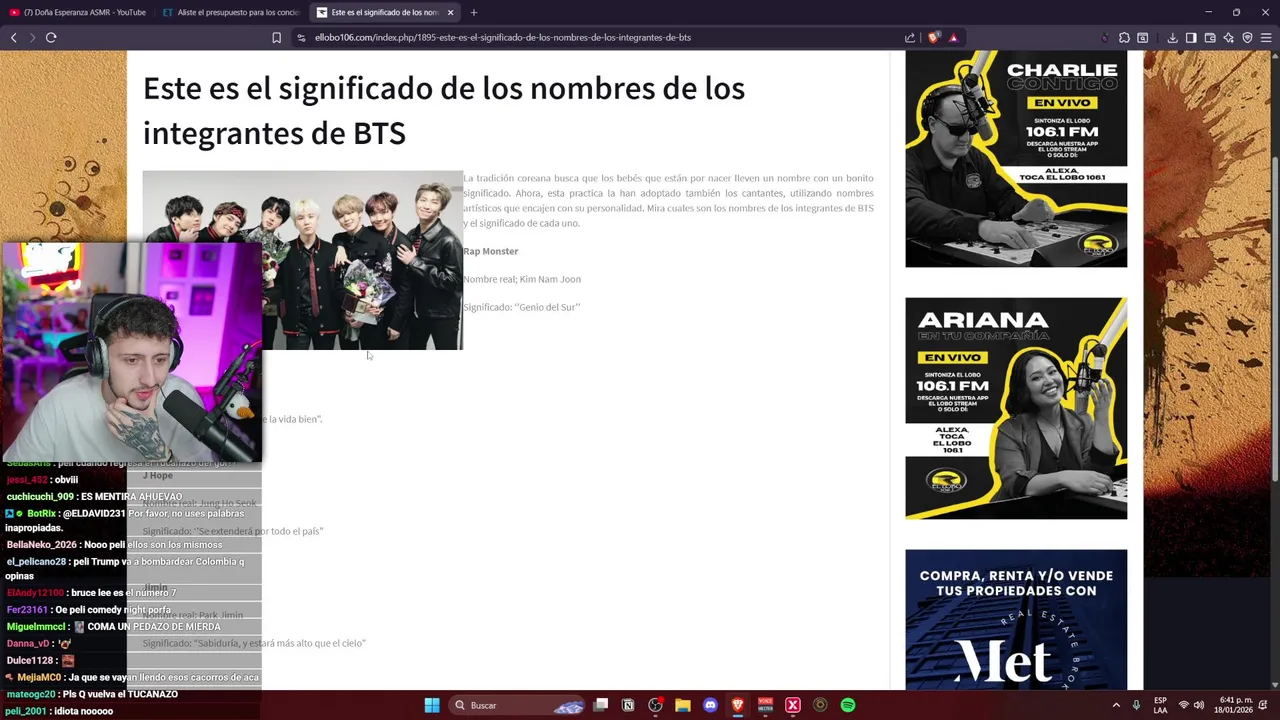Image resolution: width=1280 pixels, height=720 pixels.
Task: Open File Explorer from the taskbar
Action: tap(683, 705)
